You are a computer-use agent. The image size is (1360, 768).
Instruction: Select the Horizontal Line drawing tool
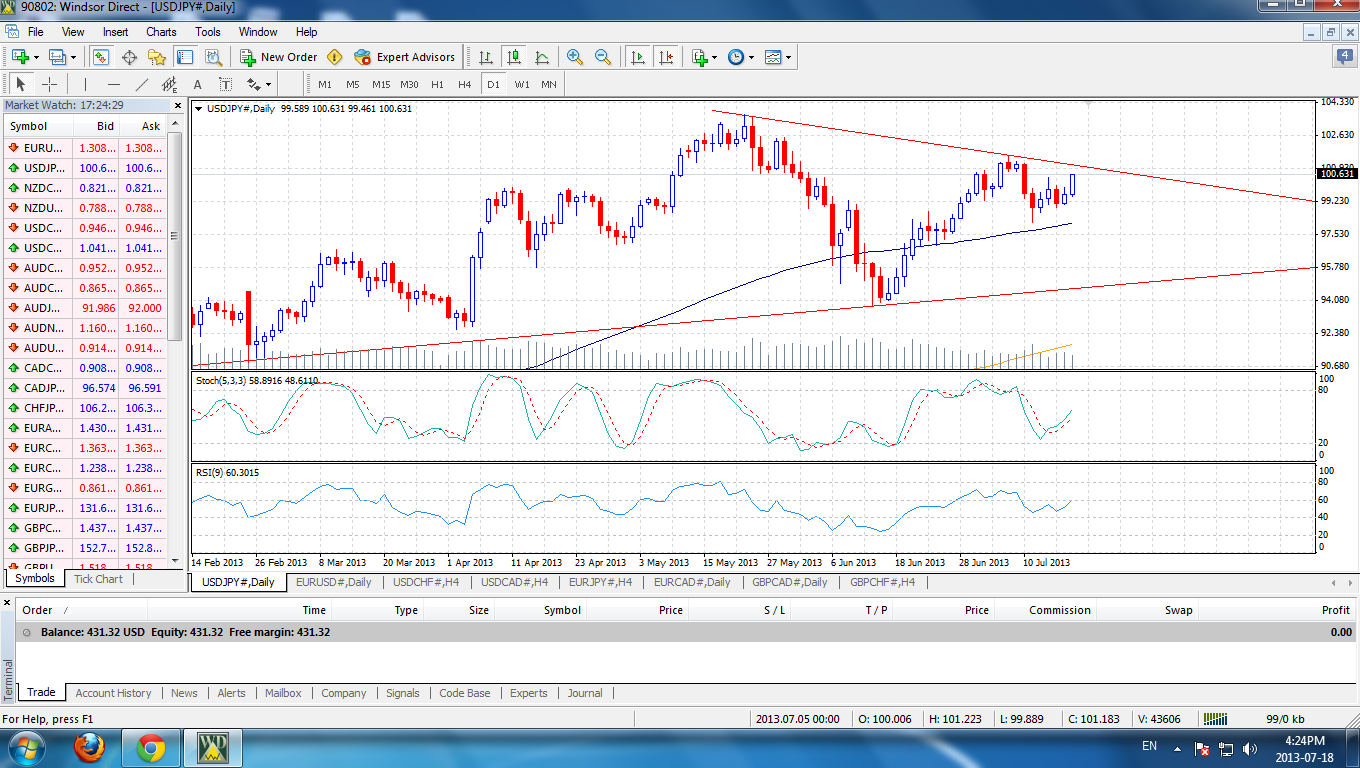click(113, 84)
